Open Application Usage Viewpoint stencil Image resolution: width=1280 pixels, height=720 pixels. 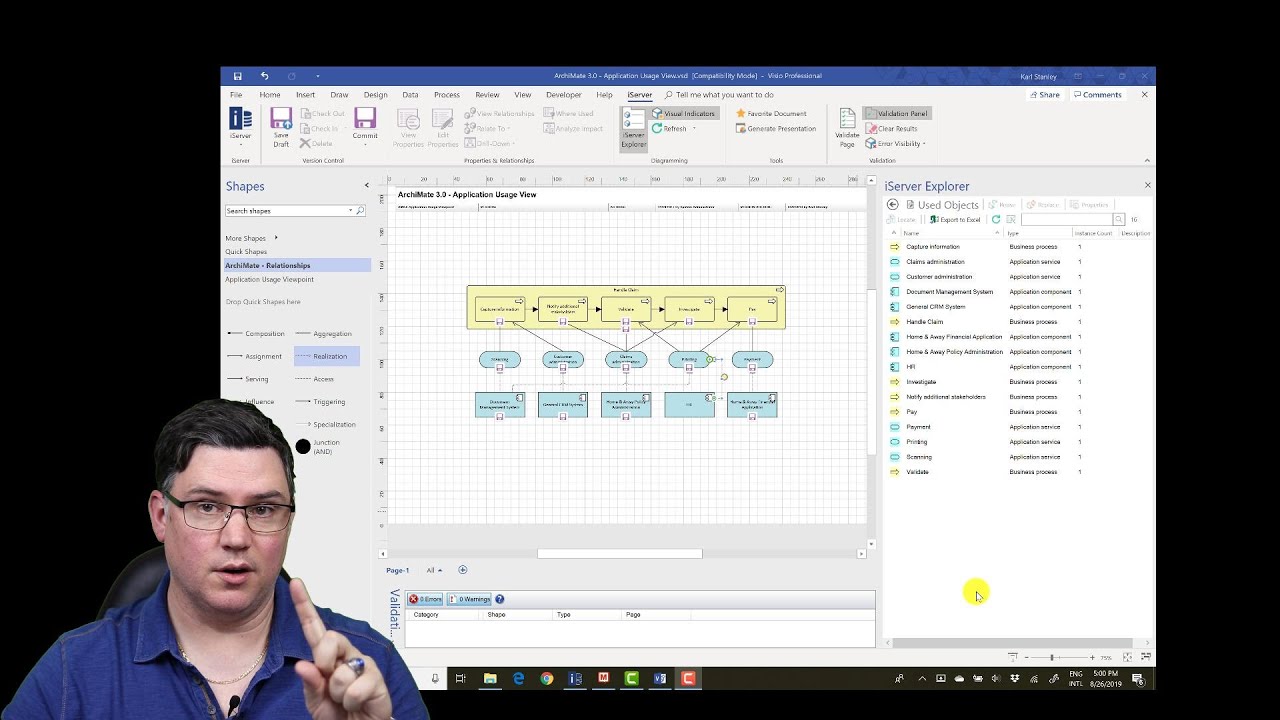click(269, 280)
